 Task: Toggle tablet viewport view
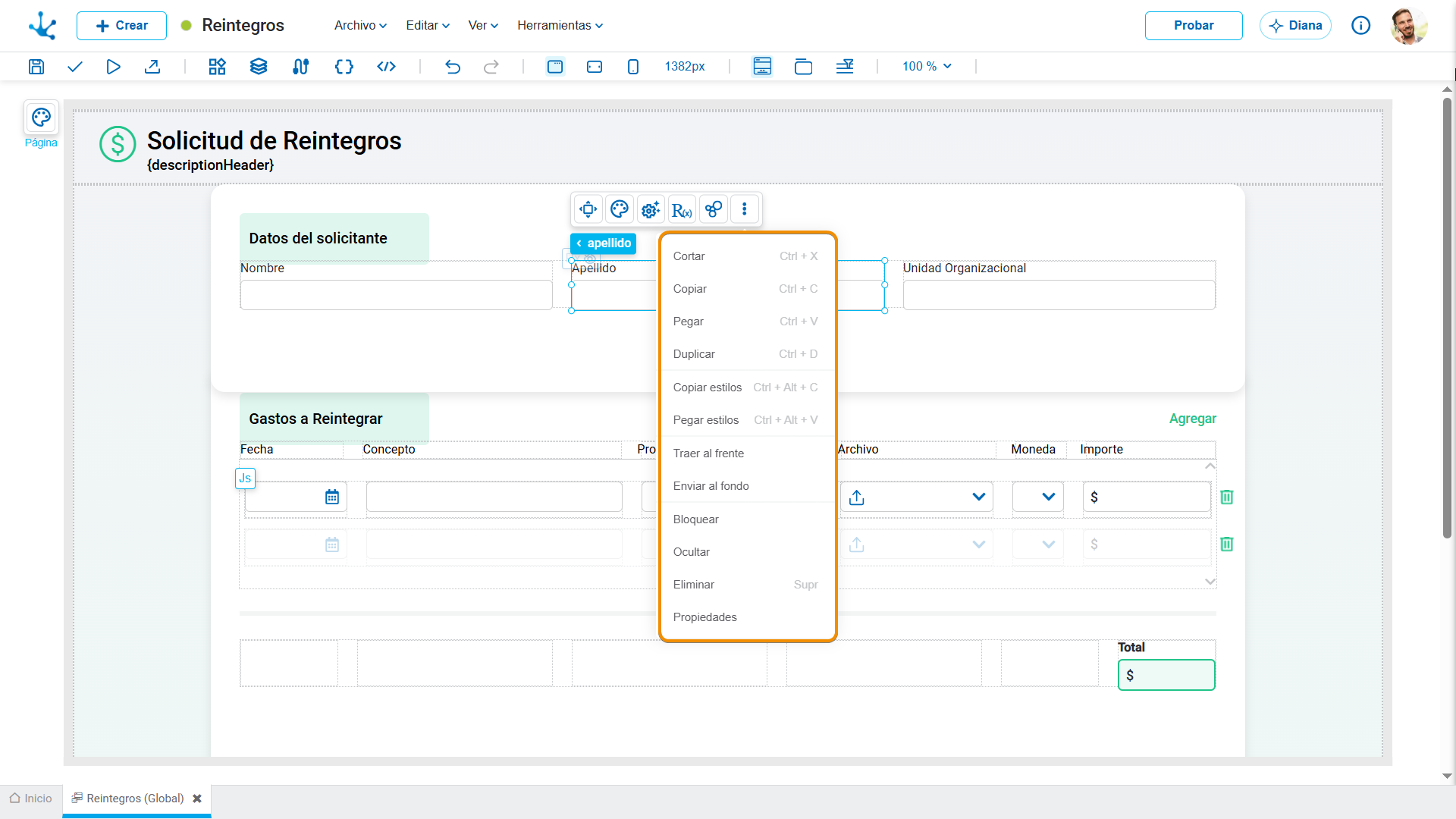tap(595, 67)
